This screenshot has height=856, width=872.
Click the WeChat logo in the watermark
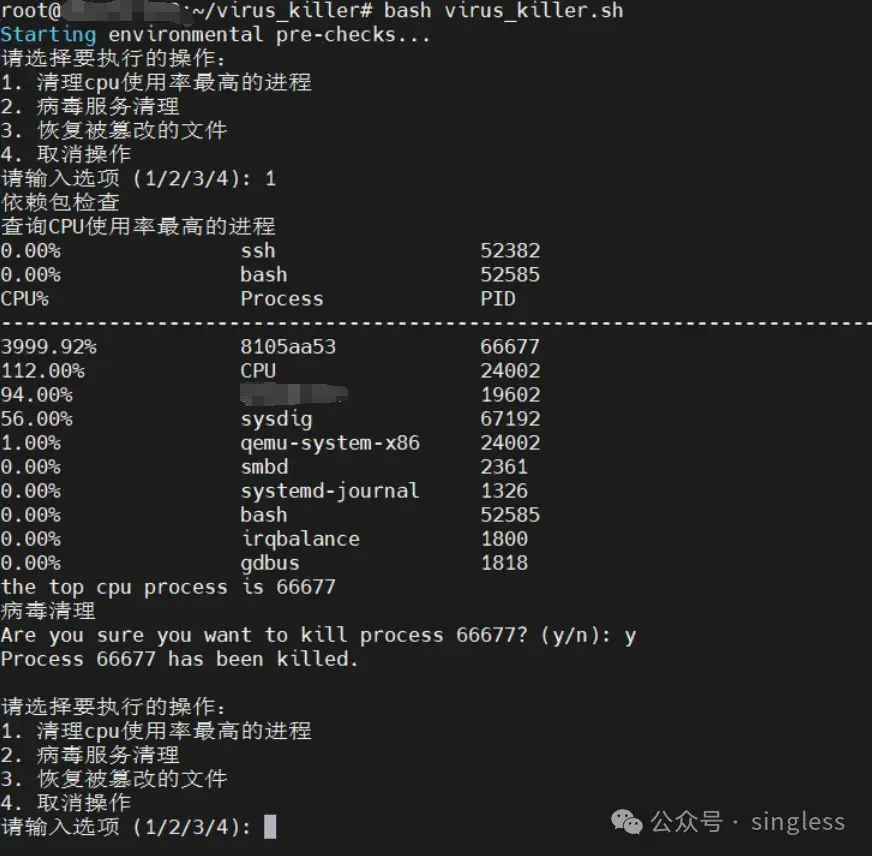pyautogui.click(x=629, y=822)
